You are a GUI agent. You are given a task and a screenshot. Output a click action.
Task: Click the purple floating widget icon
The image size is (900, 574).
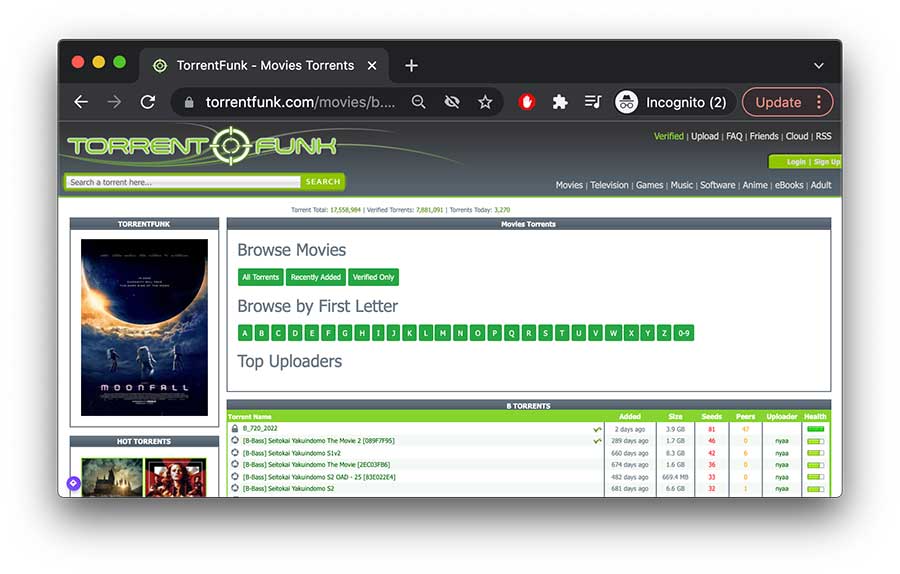[x=73, y=483]
